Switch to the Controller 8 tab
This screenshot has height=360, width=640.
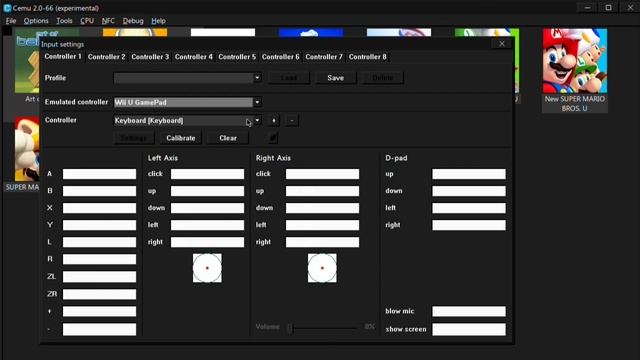point(367,57)
